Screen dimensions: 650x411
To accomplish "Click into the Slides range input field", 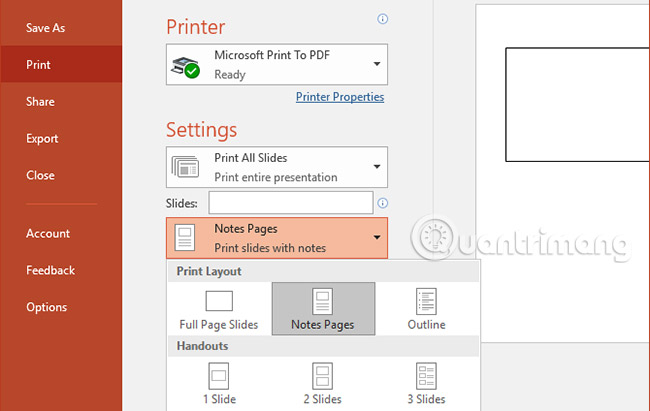I will [x=291, y=203].
